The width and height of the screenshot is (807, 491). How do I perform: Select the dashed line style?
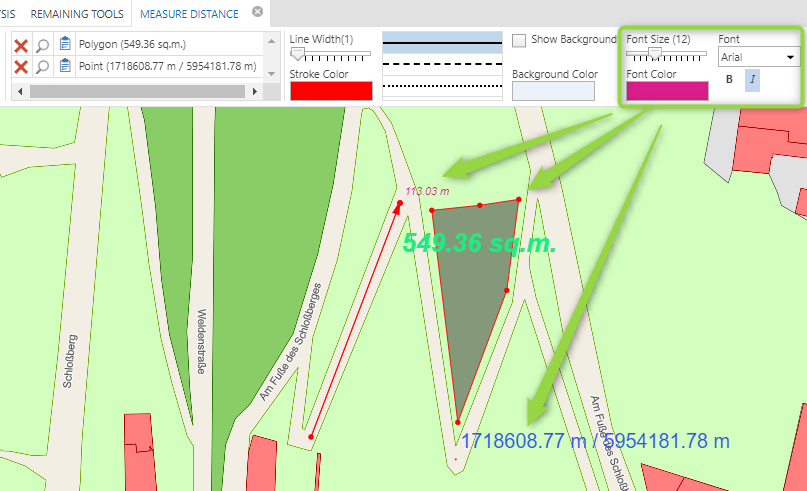442,64
